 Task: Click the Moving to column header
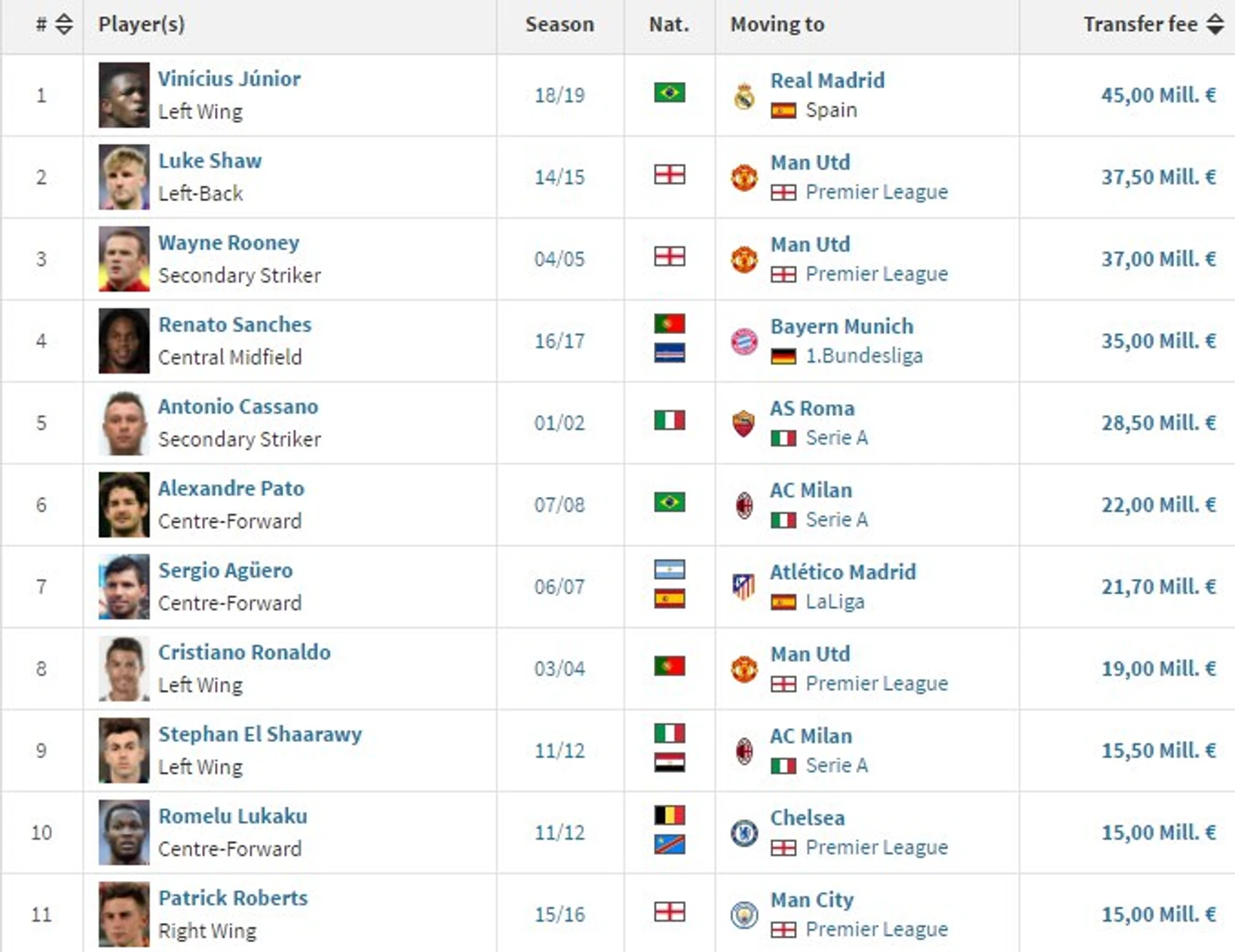[777, 25]
